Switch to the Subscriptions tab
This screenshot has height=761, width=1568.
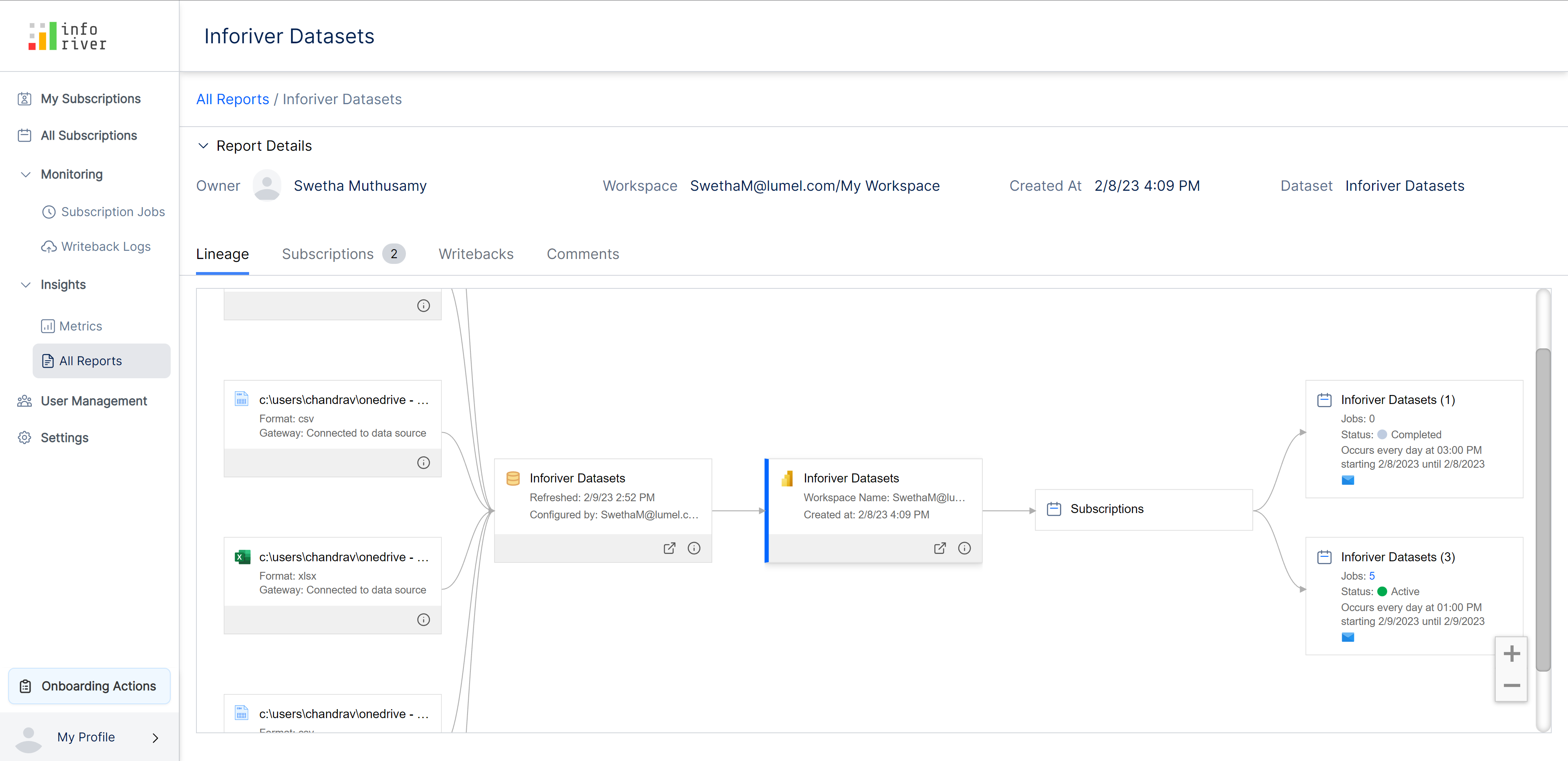coord(328,254)
